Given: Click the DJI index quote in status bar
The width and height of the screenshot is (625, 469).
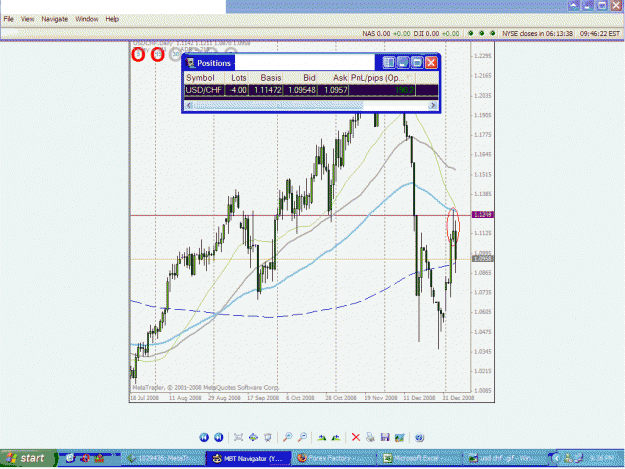Looking at the screenshot, I should (436, 33).
